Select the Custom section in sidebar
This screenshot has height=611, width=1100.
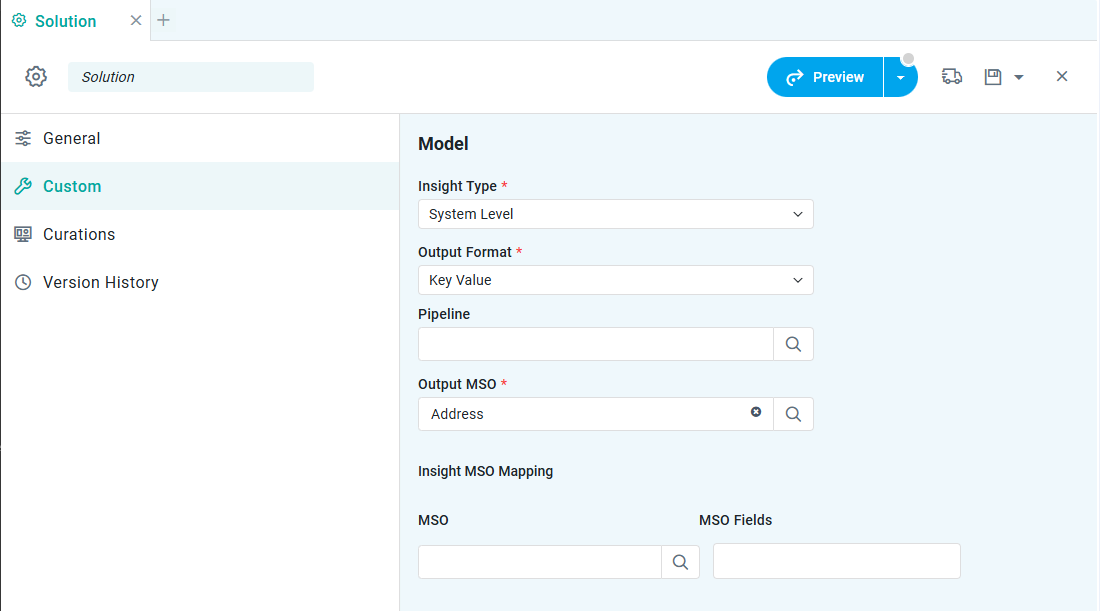click(x=72, y=186)
